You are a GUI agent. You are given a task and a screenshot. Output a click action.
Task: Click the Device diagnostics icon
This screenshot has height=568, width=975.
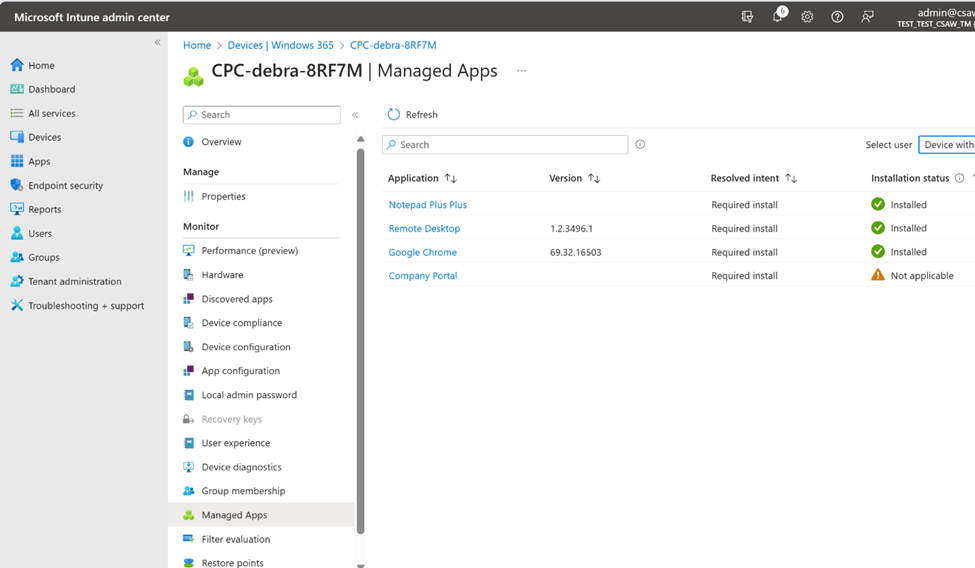[x=188, y=467]
